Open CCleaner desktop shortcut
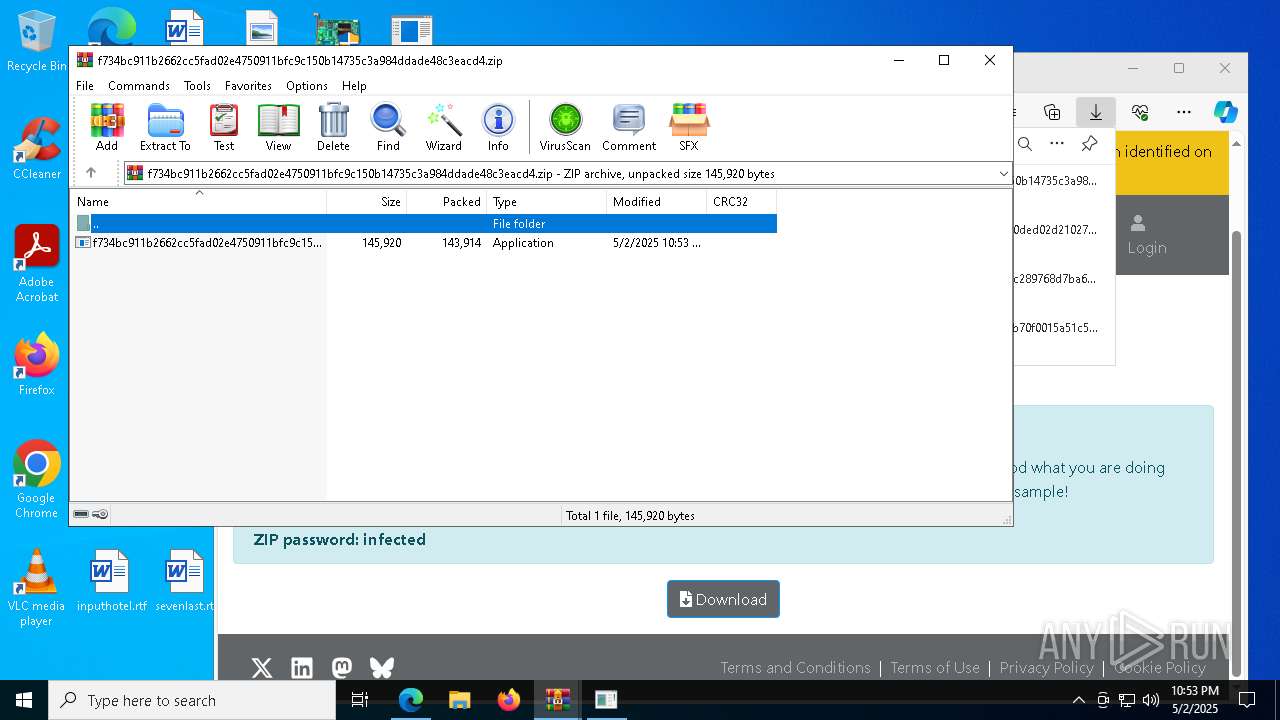 pos(36,149)
